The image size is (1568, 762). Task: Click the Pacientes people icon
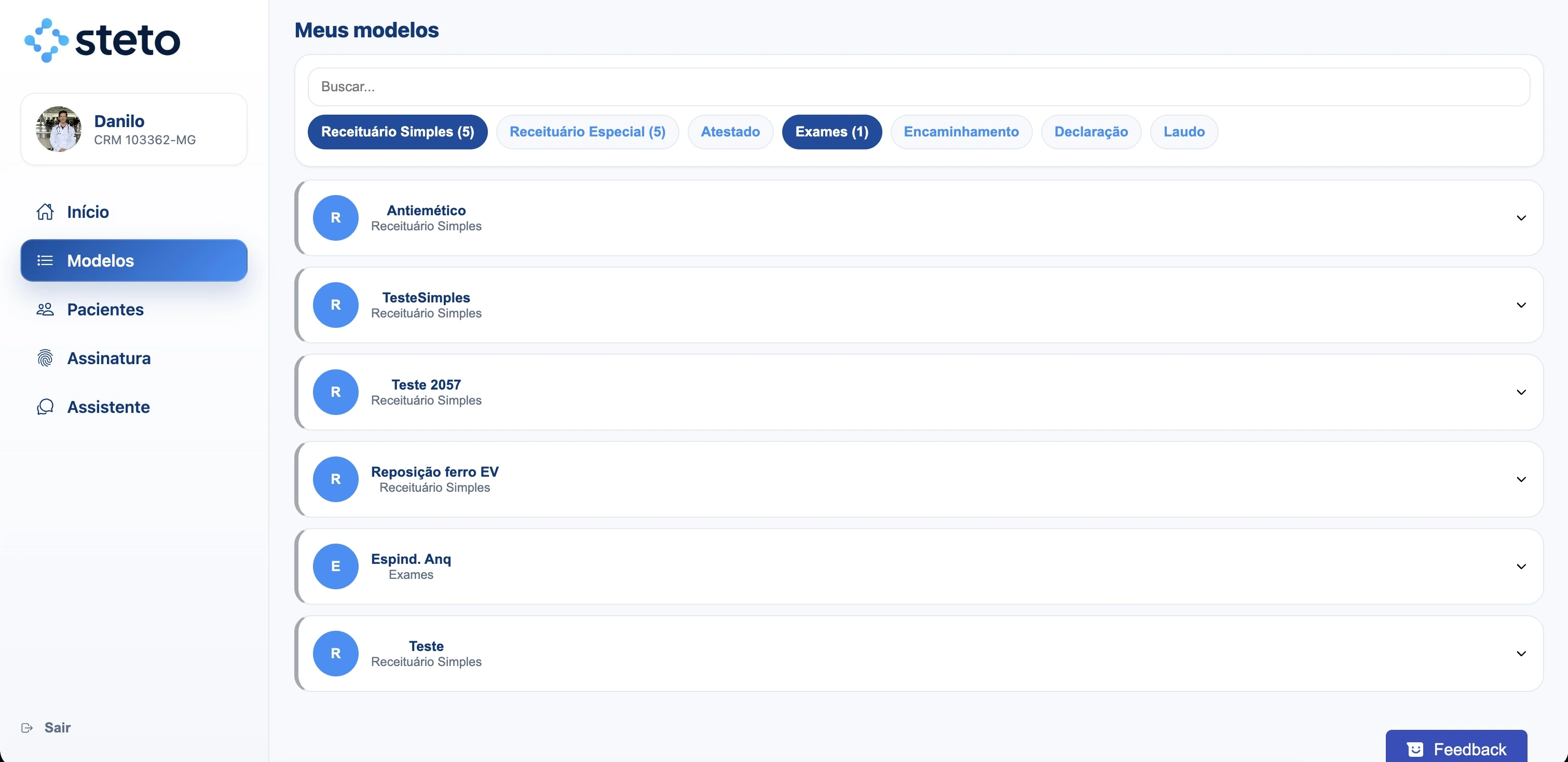(x=45, y=310)
